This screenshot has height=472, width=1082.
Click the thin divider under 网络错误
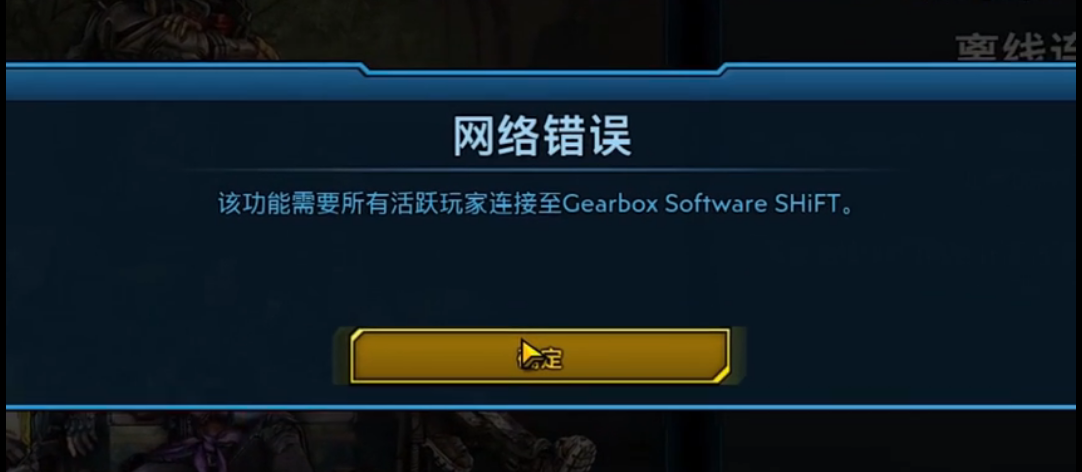(542, 170)
